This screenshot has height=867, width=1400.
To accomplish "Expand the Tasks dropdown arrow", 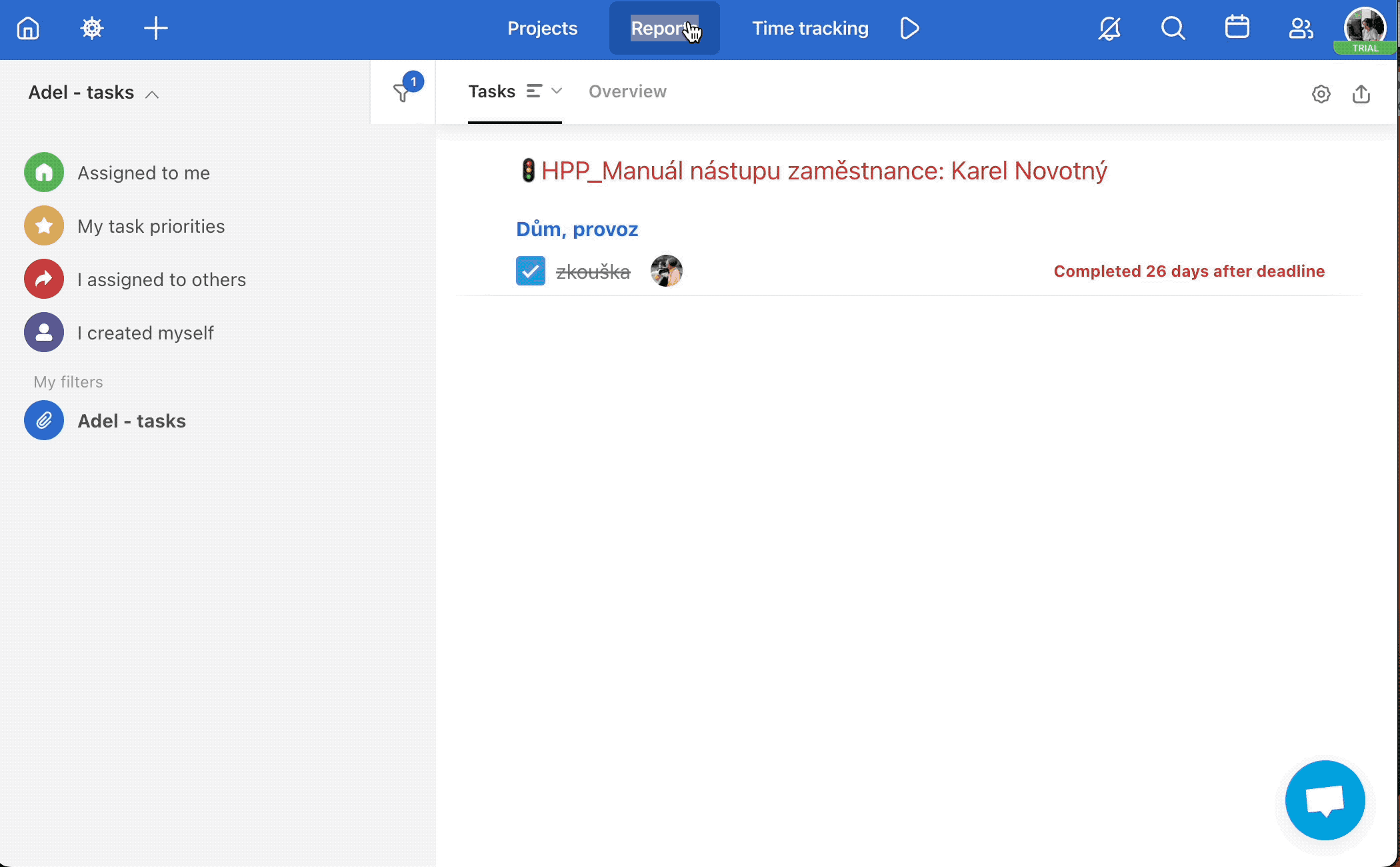I will (557, 91).
